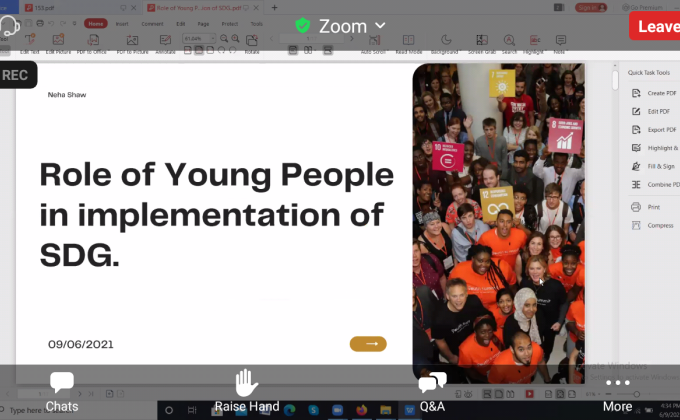This screenshot has width=680, height=420.
Task: Select the Compress tool
Action: [659, 226]
